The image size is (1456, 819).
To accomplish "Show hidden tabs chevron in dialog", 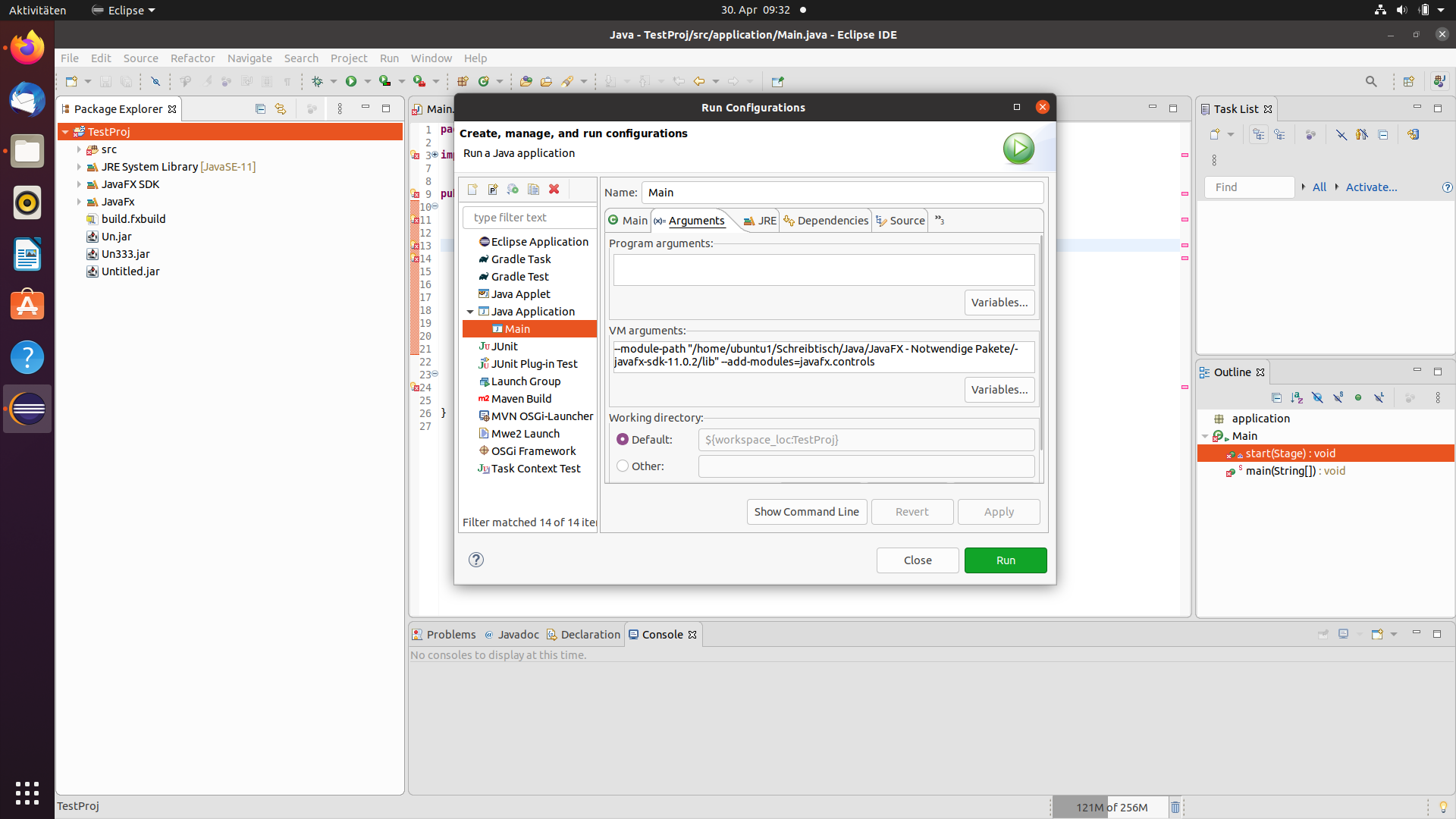I will pos(940,220).
